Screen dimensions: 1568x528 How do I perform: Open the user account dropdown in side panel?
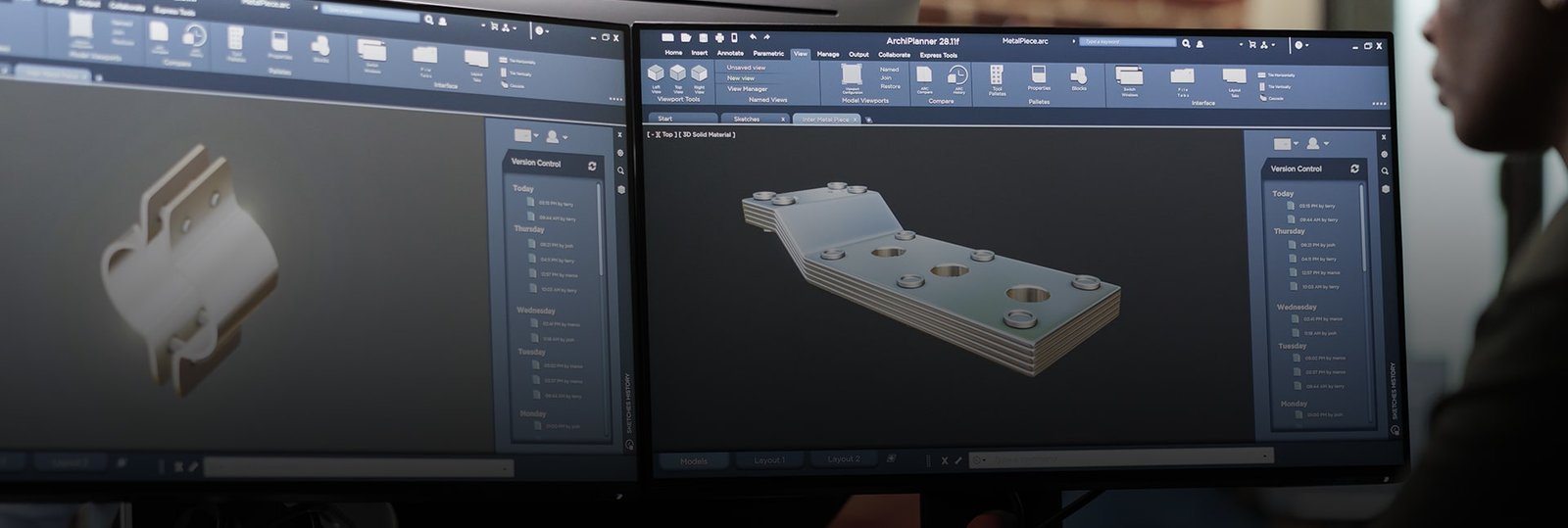(1316, 143)
